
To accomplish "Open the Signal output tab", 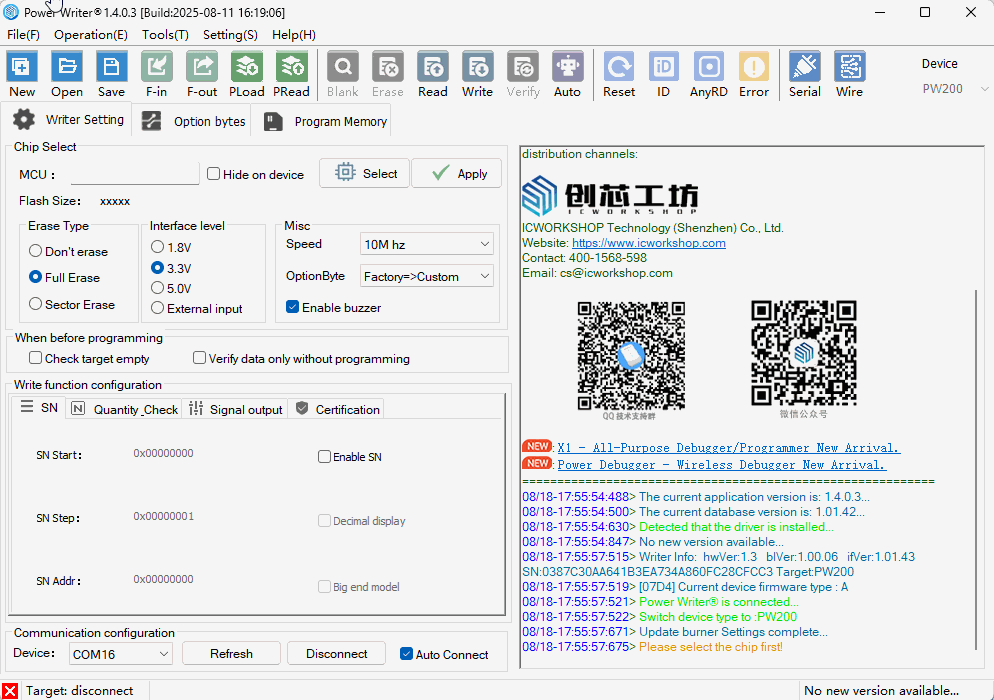I will coord(236,409).
